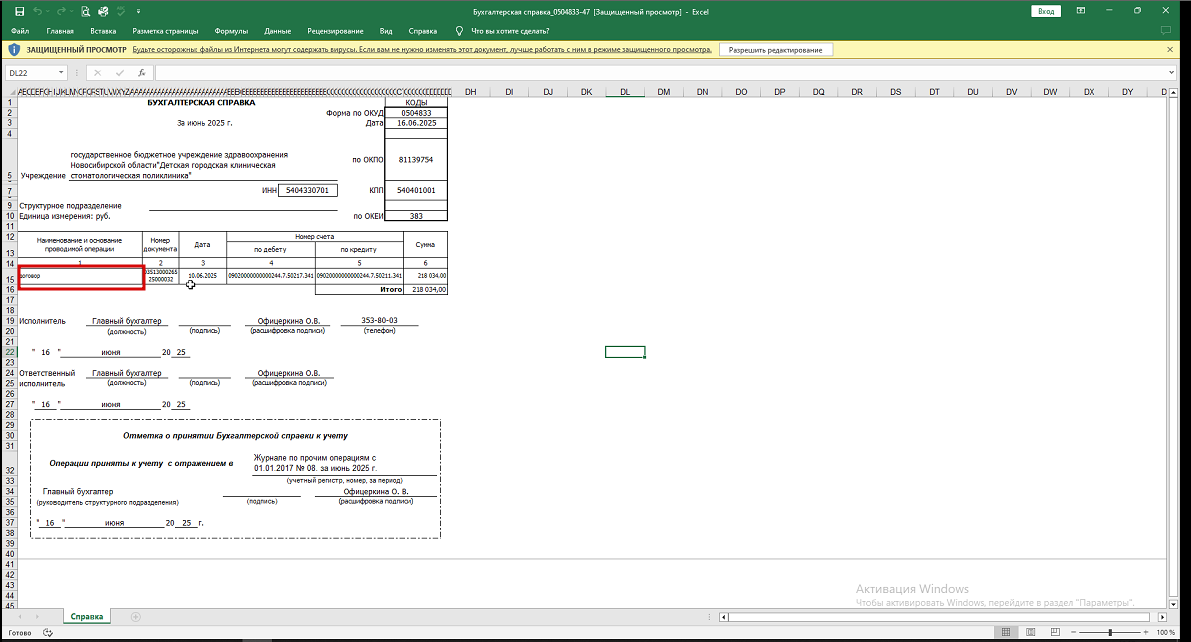Click previous sheet navigation arrow
Viewport: 1191px width, 642px height.
(20, 617)
